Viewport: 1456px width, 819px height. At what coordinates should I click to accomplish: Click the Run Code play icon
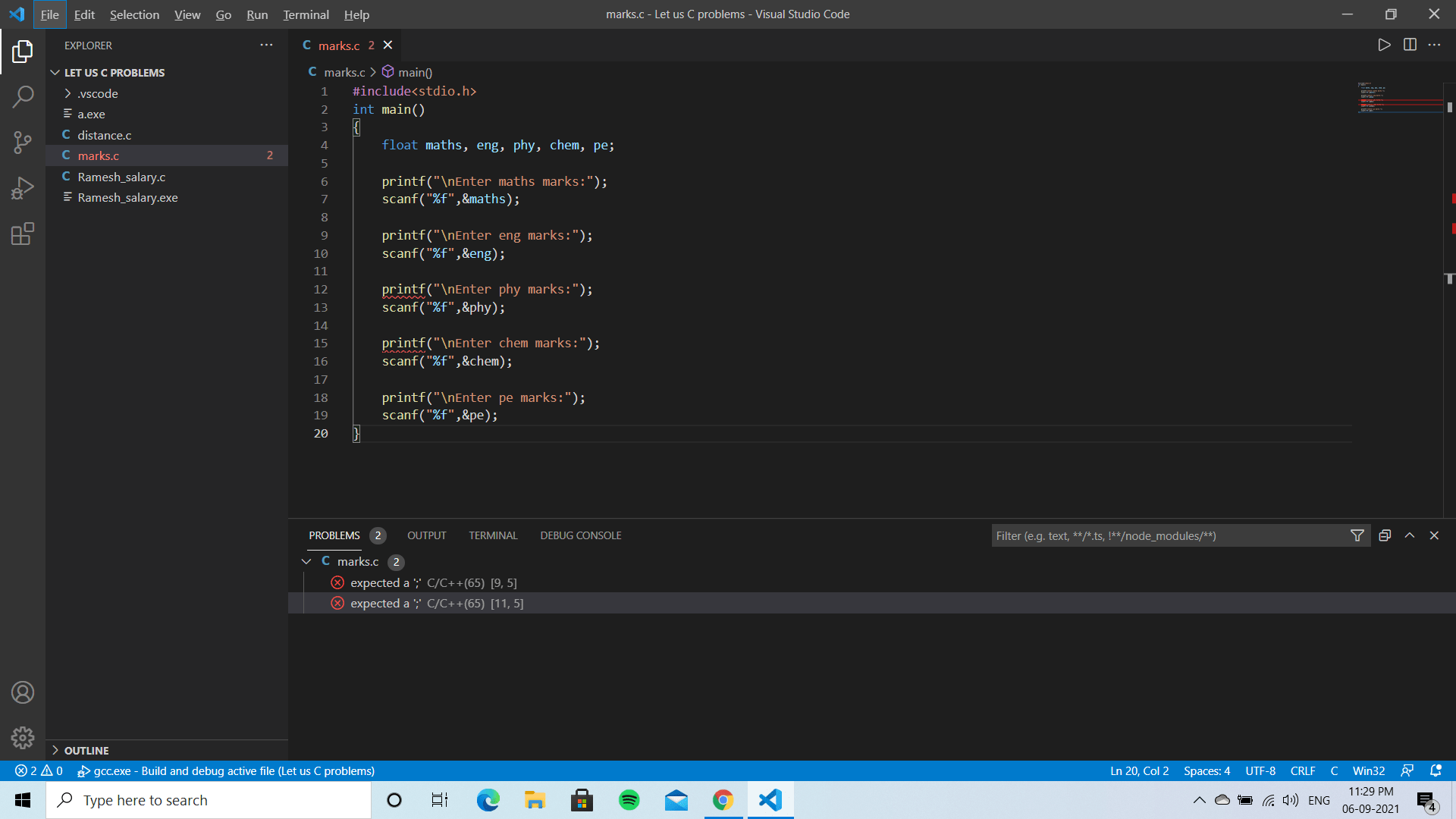click(1384, 45)
